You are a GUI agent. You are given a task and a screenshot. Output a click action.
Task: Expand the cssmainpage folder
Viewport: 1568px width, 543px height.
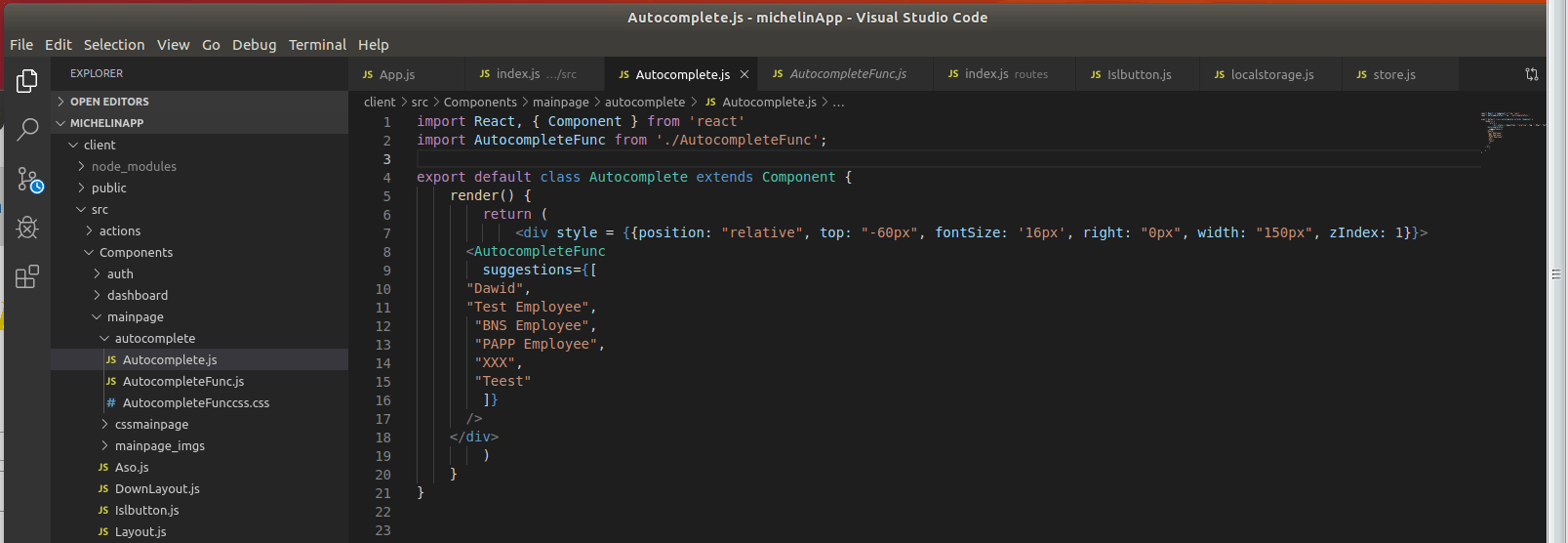pyautogui.click(x=104, y=424)
